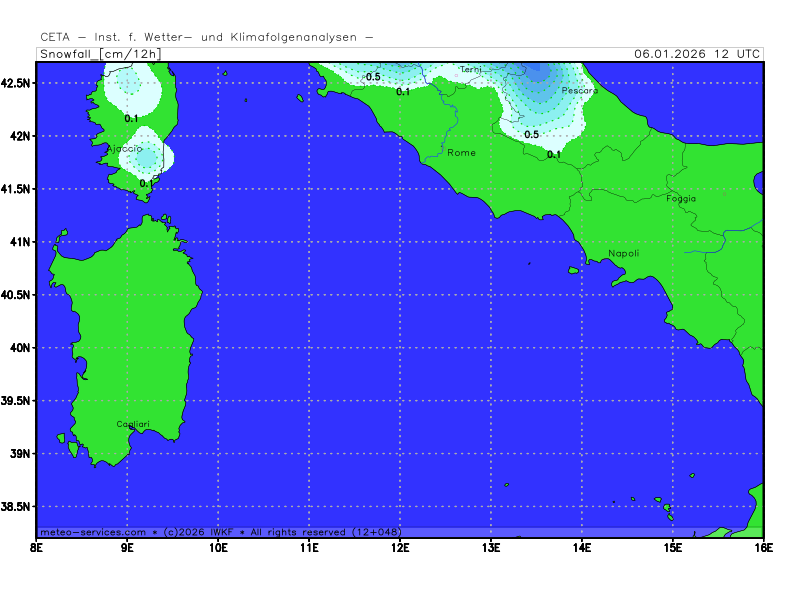Click the 0.1 contour label below Ajaccio
Viewport: 800px width, 600px height.
click(x=146, y=184)
